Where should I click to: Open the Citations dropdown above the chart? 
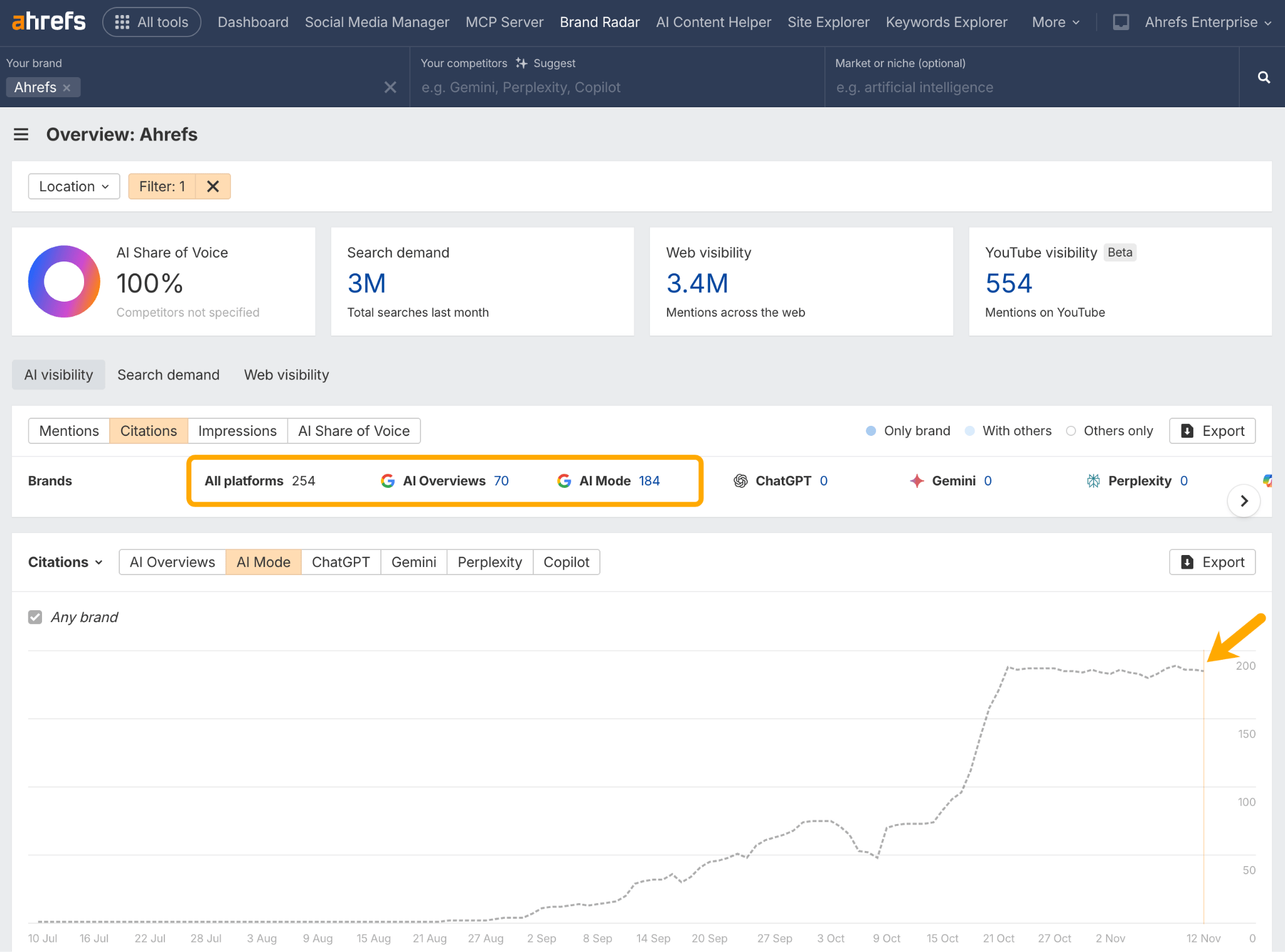65,561
